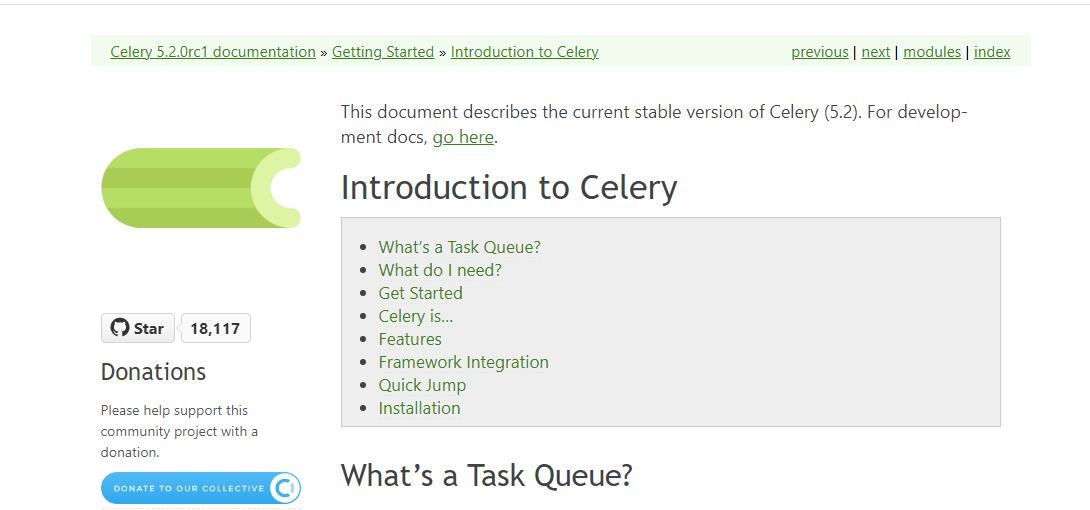Open Get Started contents entry
Image resolution: width=1090 pixels, height=510 pixels.
(x=420, y=293)
